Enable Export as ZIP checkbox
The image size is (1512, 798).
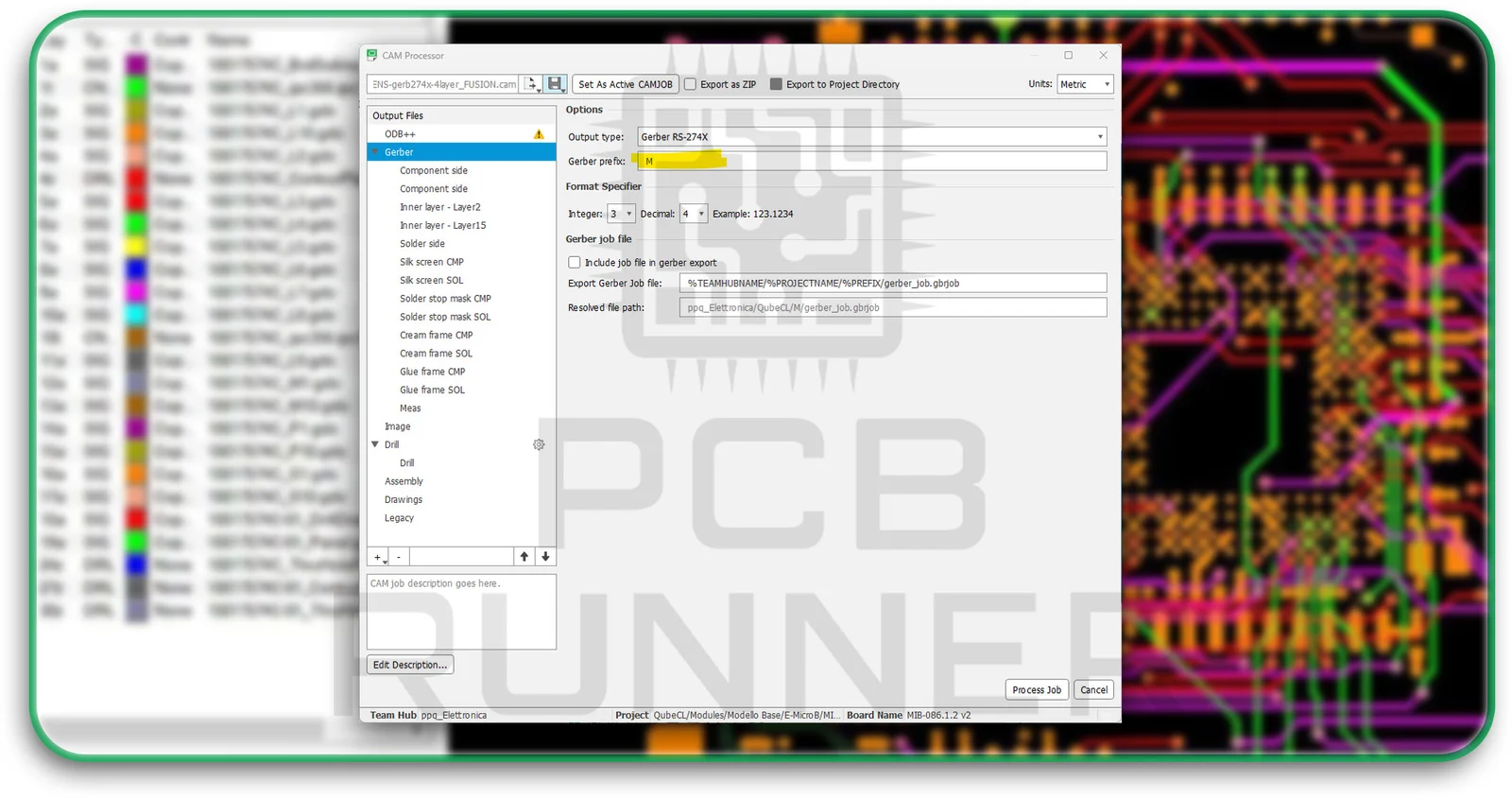691,84
